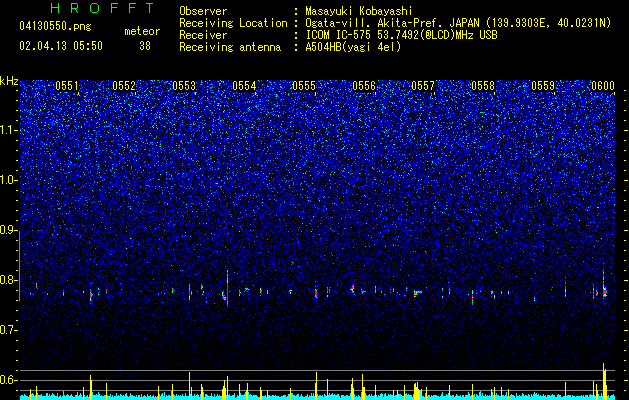Click the 1.1 kHz axis label
Viewport: 629px width, 400px height.
pyautogui.click(x=8, y=130)
